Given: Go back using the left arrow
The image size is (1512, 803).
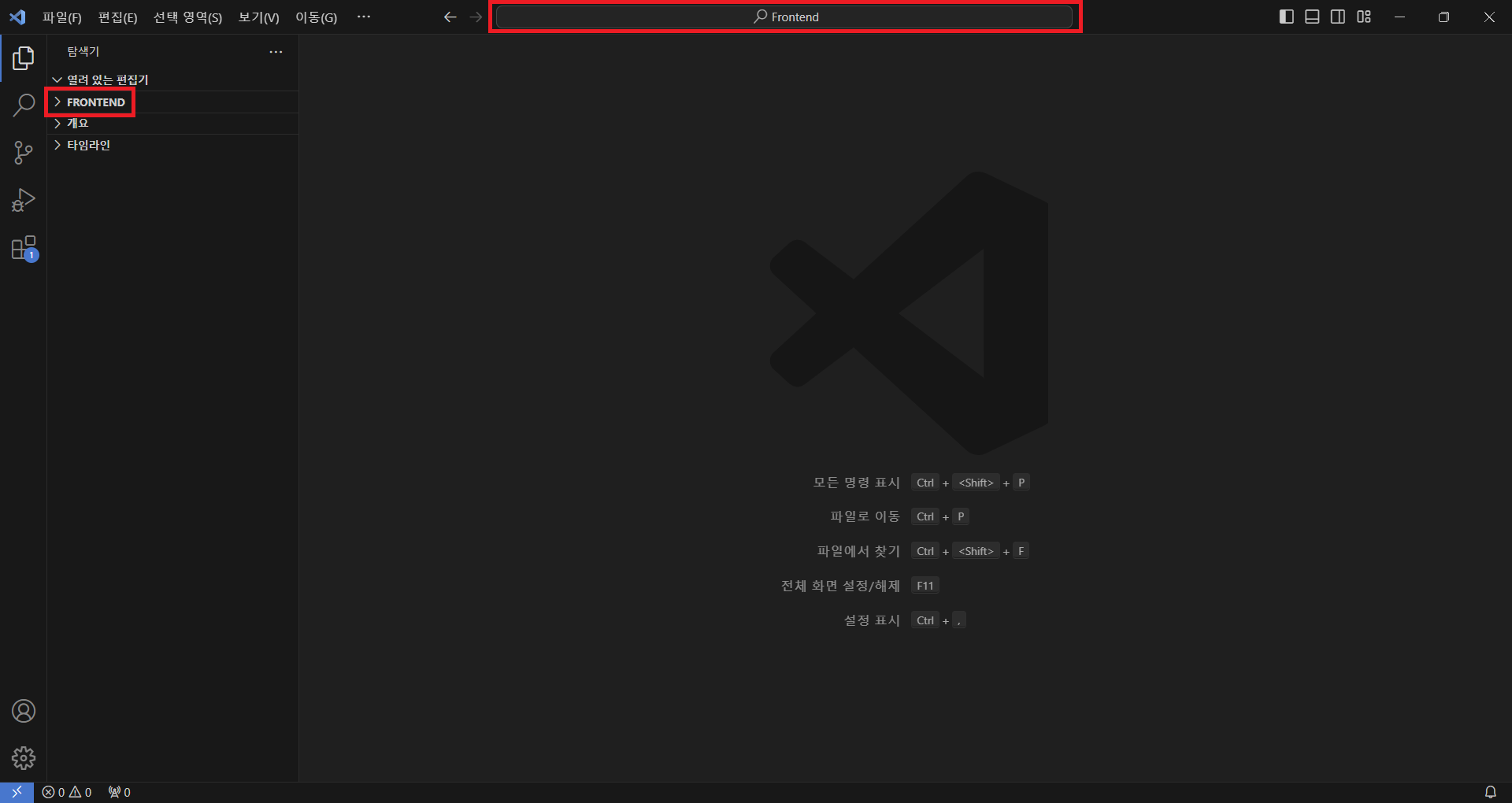Looking at the screenshot, I should coord(450,17).
